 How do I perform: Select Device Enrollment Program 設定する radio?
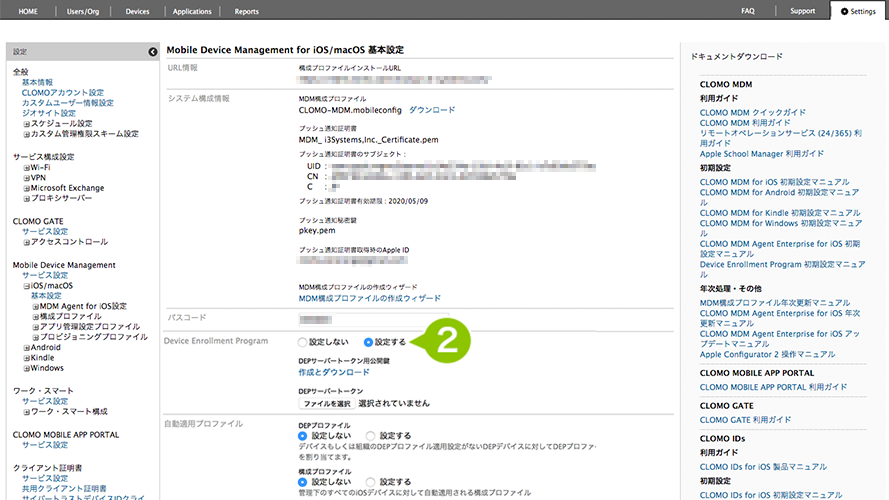[x=369, y=342]
